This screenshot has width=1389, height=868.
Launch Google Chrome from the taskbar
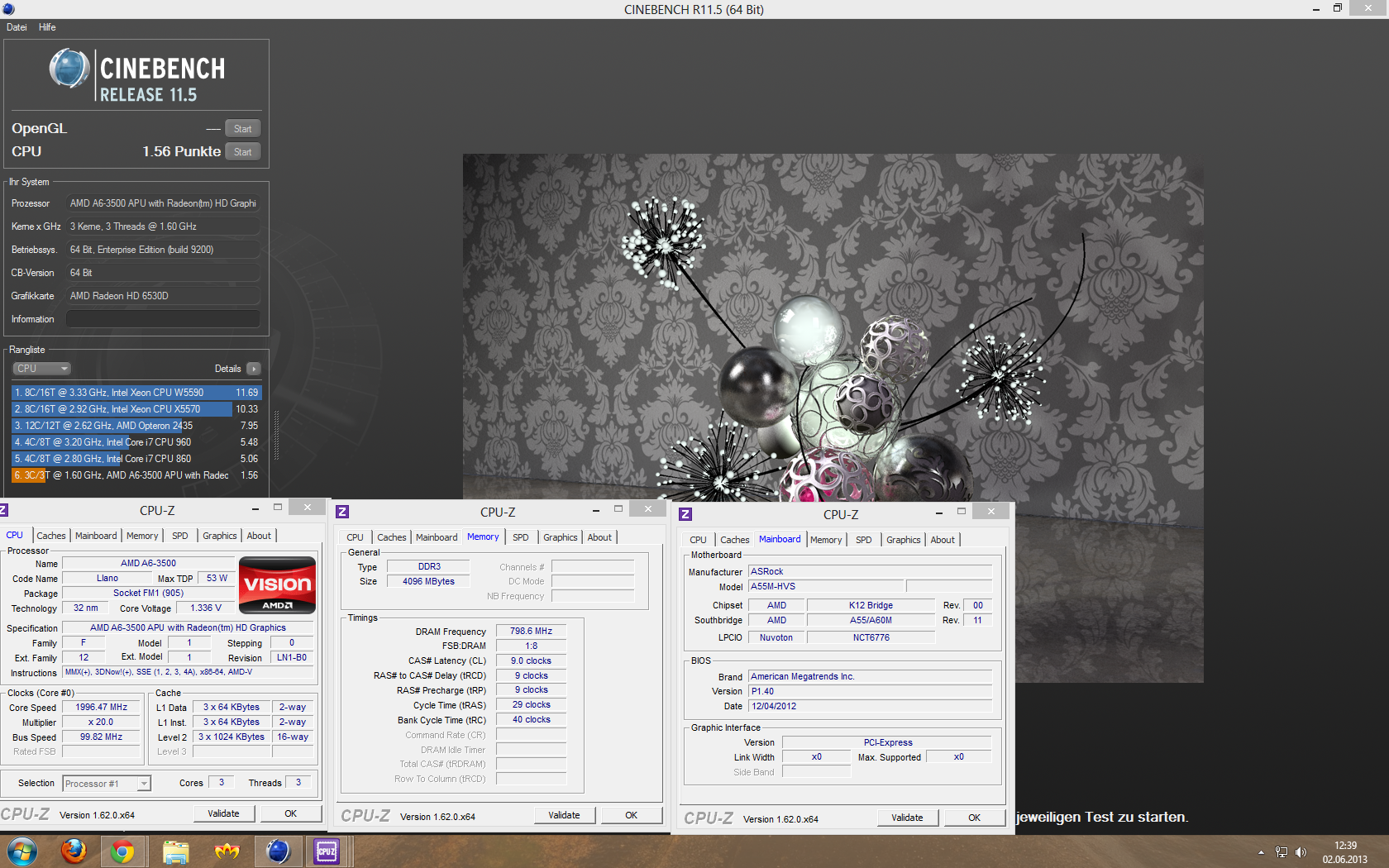122,851
